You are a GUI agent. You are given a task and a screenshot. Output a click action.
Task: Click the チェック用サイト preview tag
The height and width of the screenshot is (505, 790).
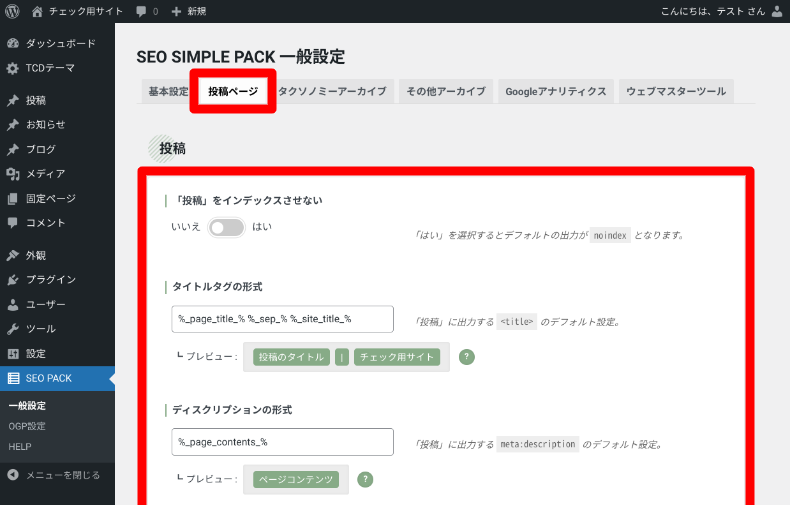tap(397, 357)
